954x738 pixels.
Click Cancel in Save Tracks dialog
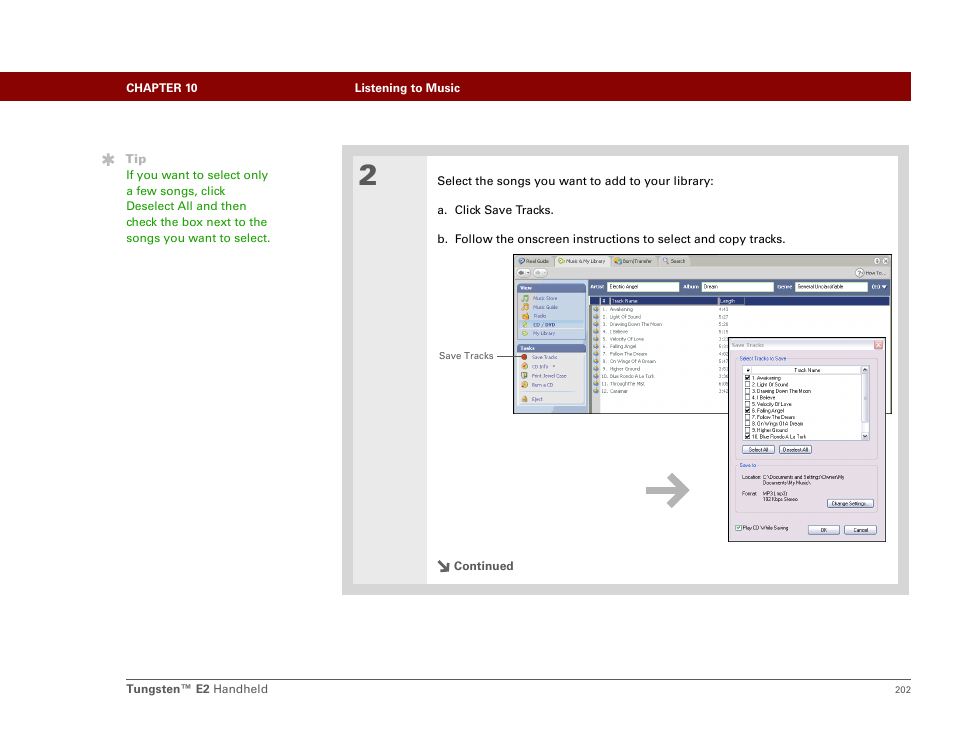coord(860,530)
